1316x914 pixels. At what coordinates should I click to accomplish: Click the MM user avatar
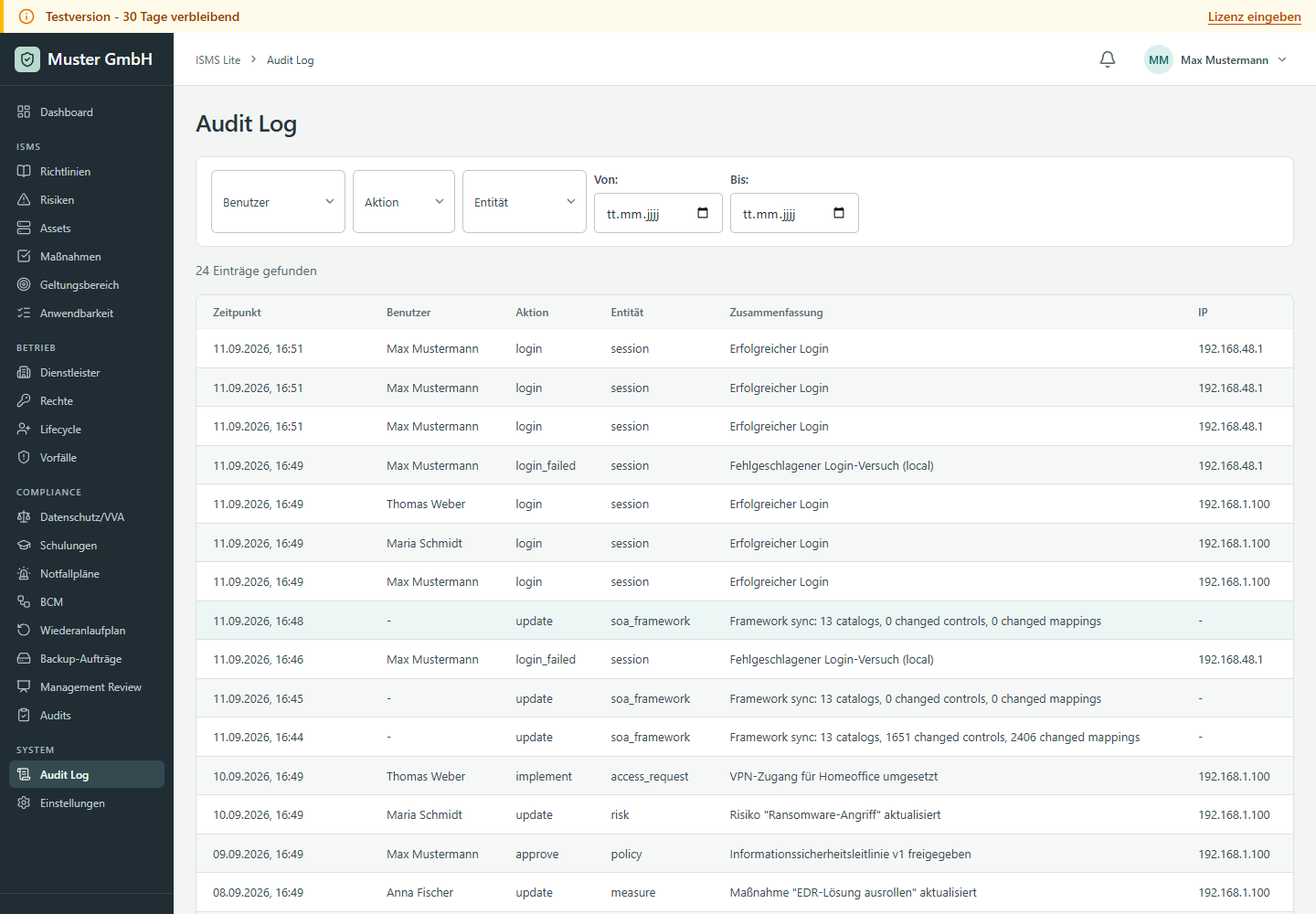click(x=1159, y=59)
